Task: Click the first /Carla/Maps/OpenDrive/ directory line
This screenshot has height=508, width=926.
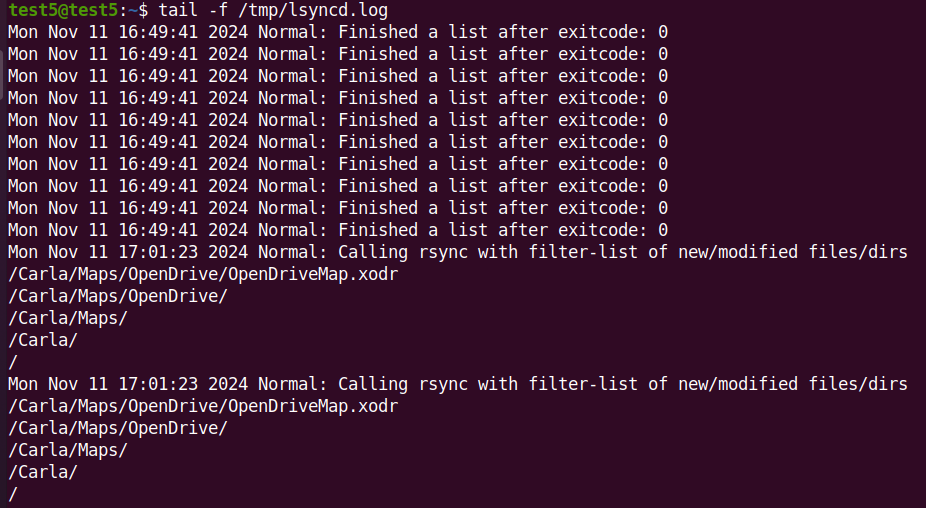Action: (x=117, y=296)
